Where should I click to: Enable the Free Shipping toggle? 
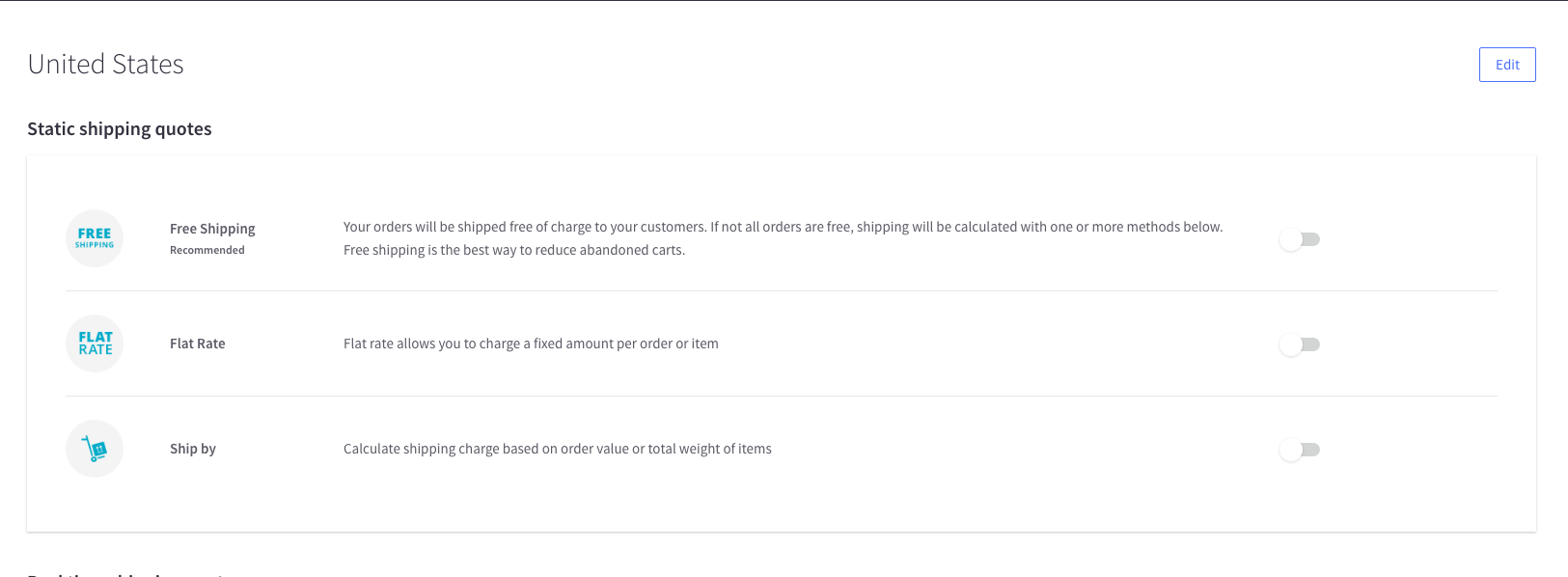[x=1299, y=239]
